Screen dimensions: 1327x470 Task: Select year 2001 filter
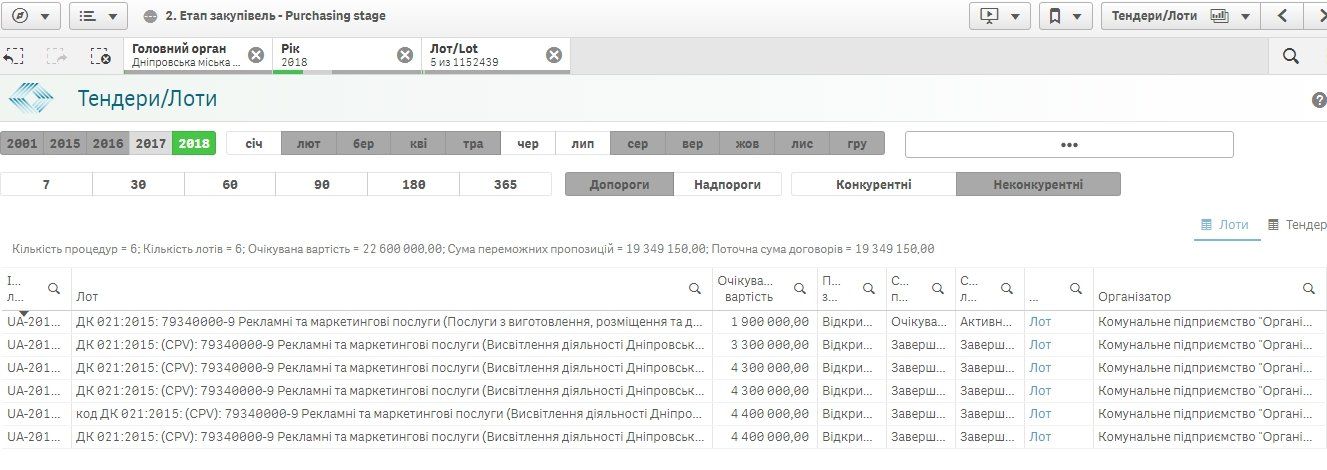22,144
